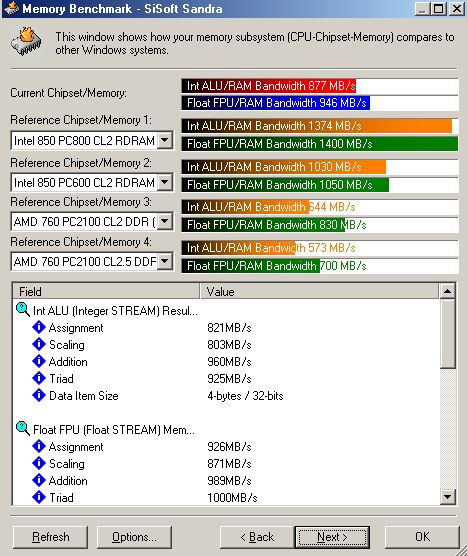Image resolution: width=468 pixels, height=556 pixels.
Task: Click the Int ALU results magnifier icon
Action: (x=23, y=310)
